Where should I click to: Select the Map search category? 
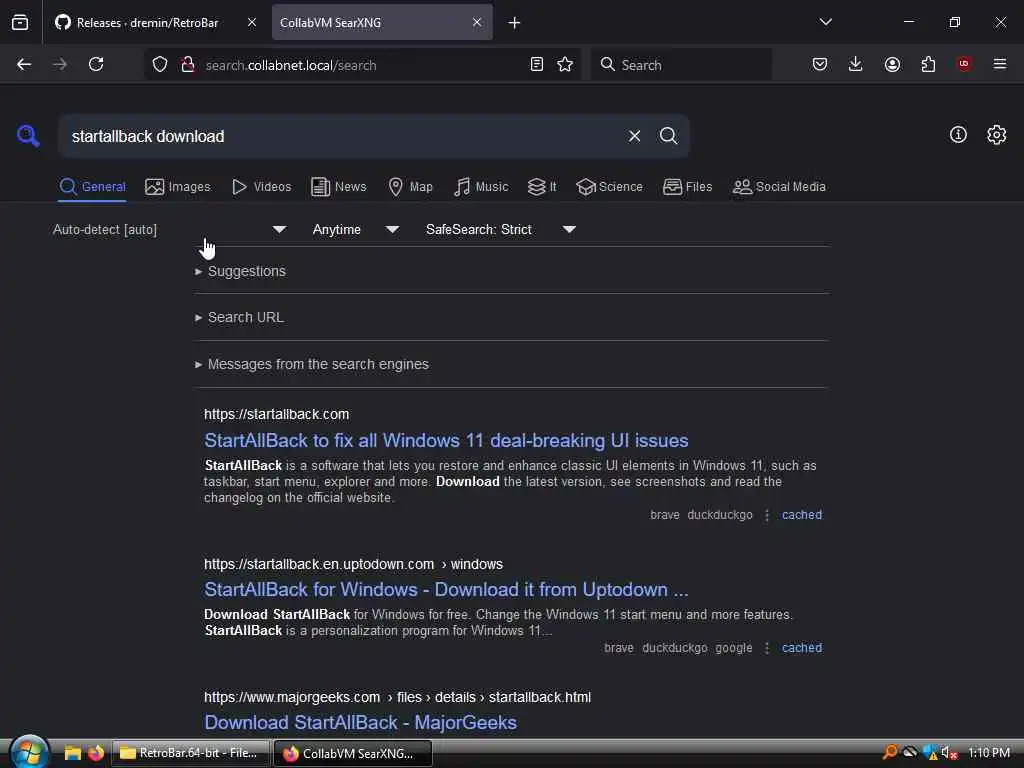(410, 187)
